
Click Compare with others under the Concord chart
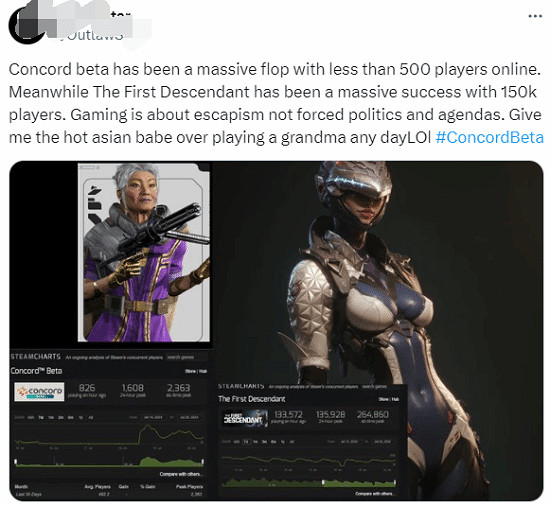tap(181, 474)
